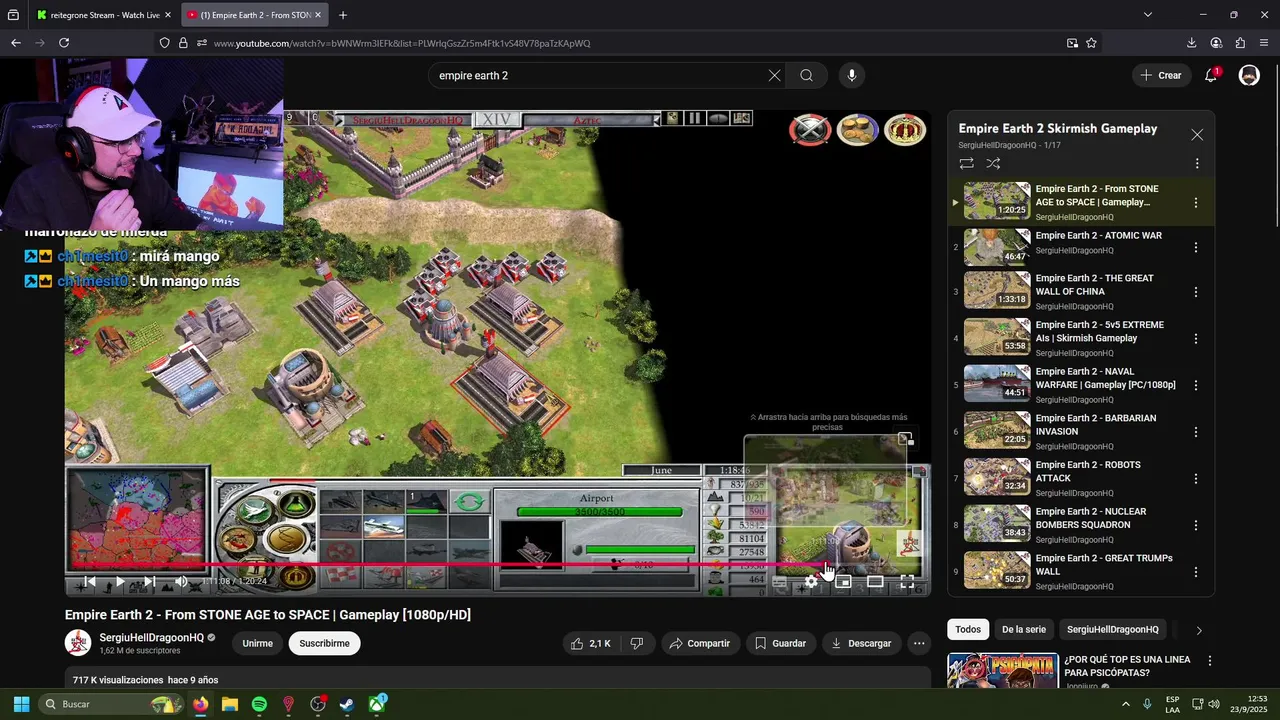Reload the current page
1280x720 pixels.
(64, 43)
